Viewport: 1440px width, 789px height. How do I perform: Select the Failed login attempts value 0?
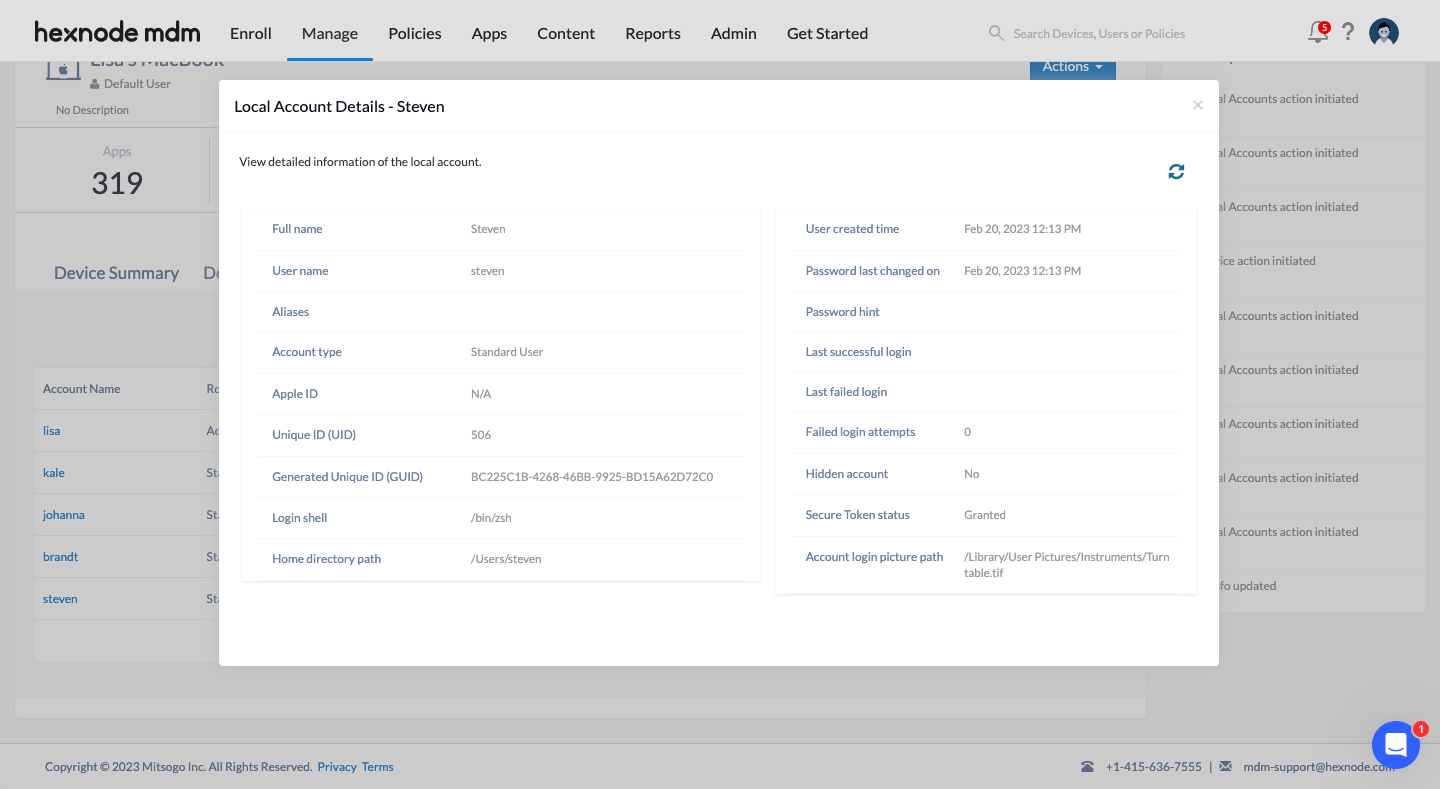(x=968, y=432)
